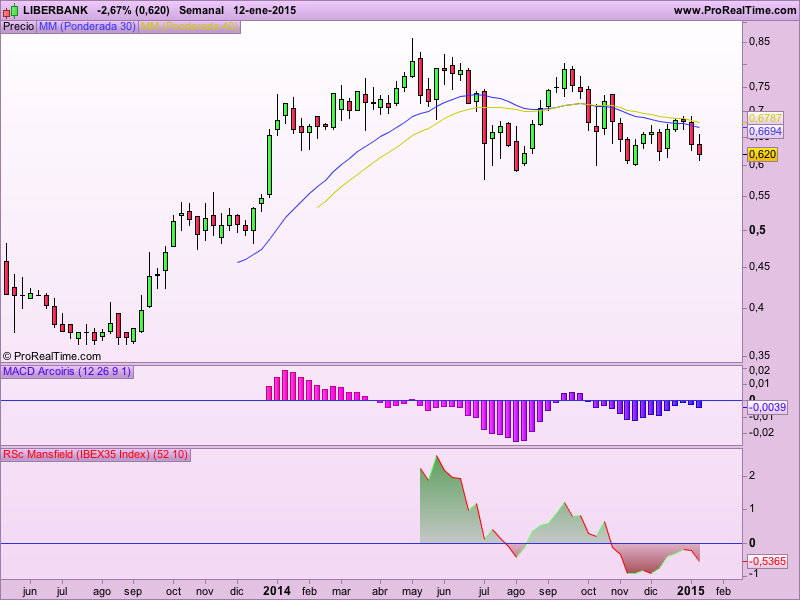The width and height of the screenshot is (800, 600).
Task: Click the Mansfield value tag -0,5365
Action: point(767,561)
